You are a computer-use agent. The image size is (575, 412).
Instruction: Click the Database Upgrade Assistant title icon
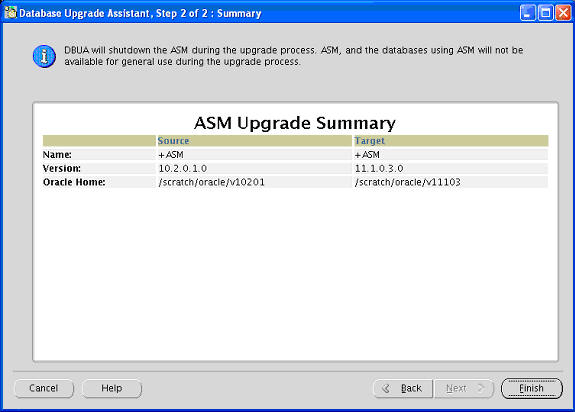pos(11,12)
